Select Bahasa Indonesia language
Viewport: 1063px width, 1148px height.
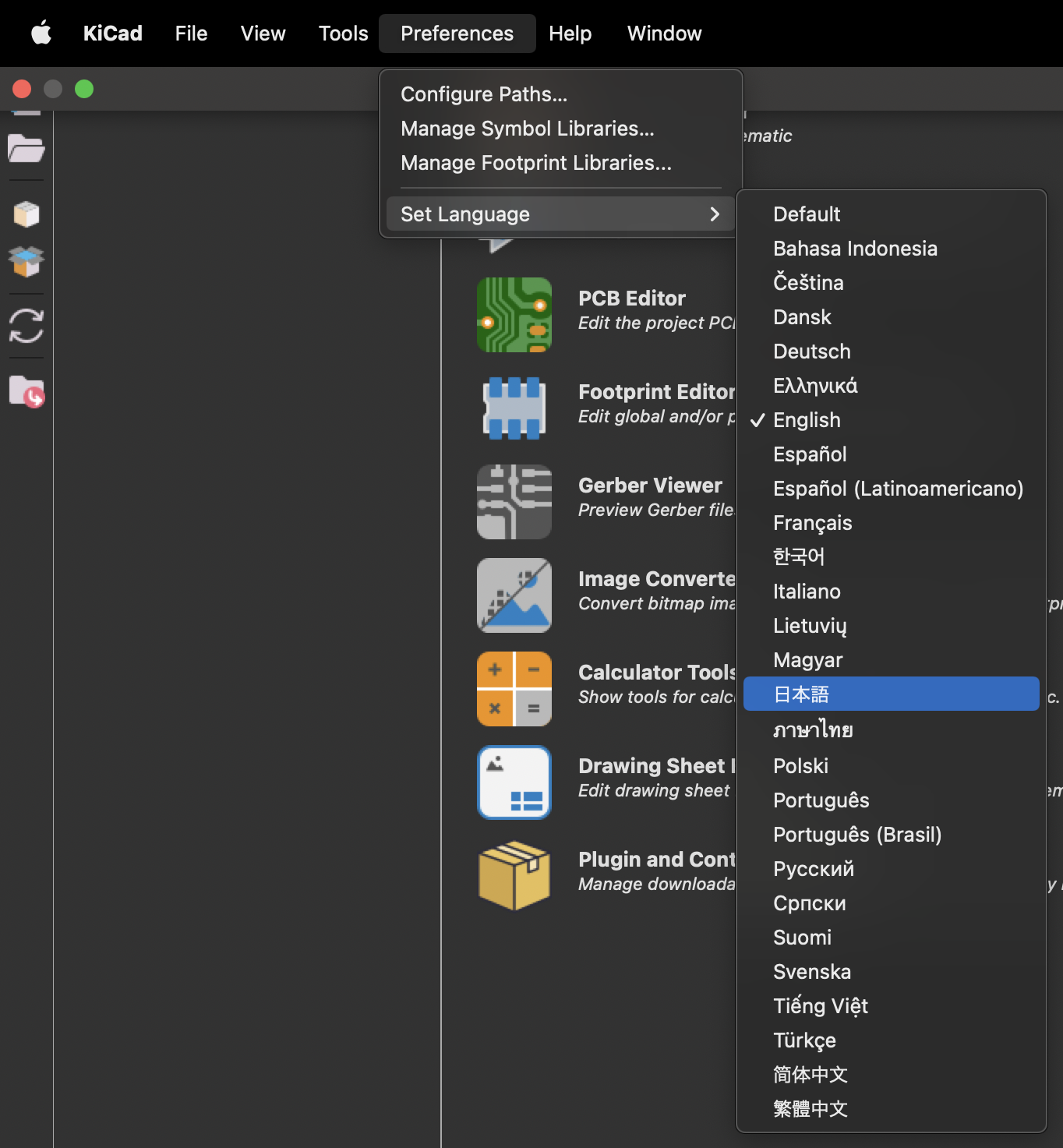(x=892, y=249)
